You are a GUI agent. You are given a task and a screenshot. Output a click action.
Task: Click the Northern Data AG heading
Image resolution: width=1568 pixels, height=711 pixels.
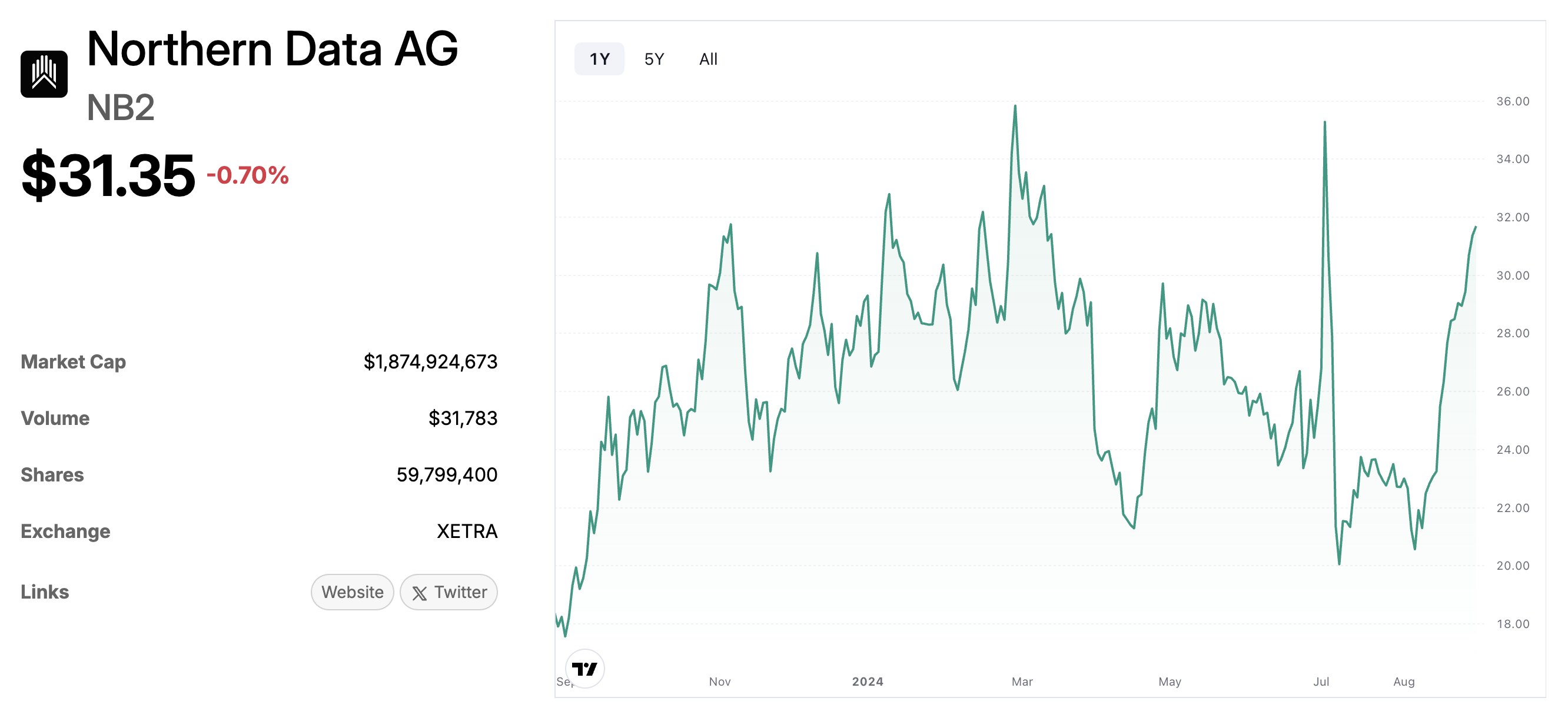point(272,49)
